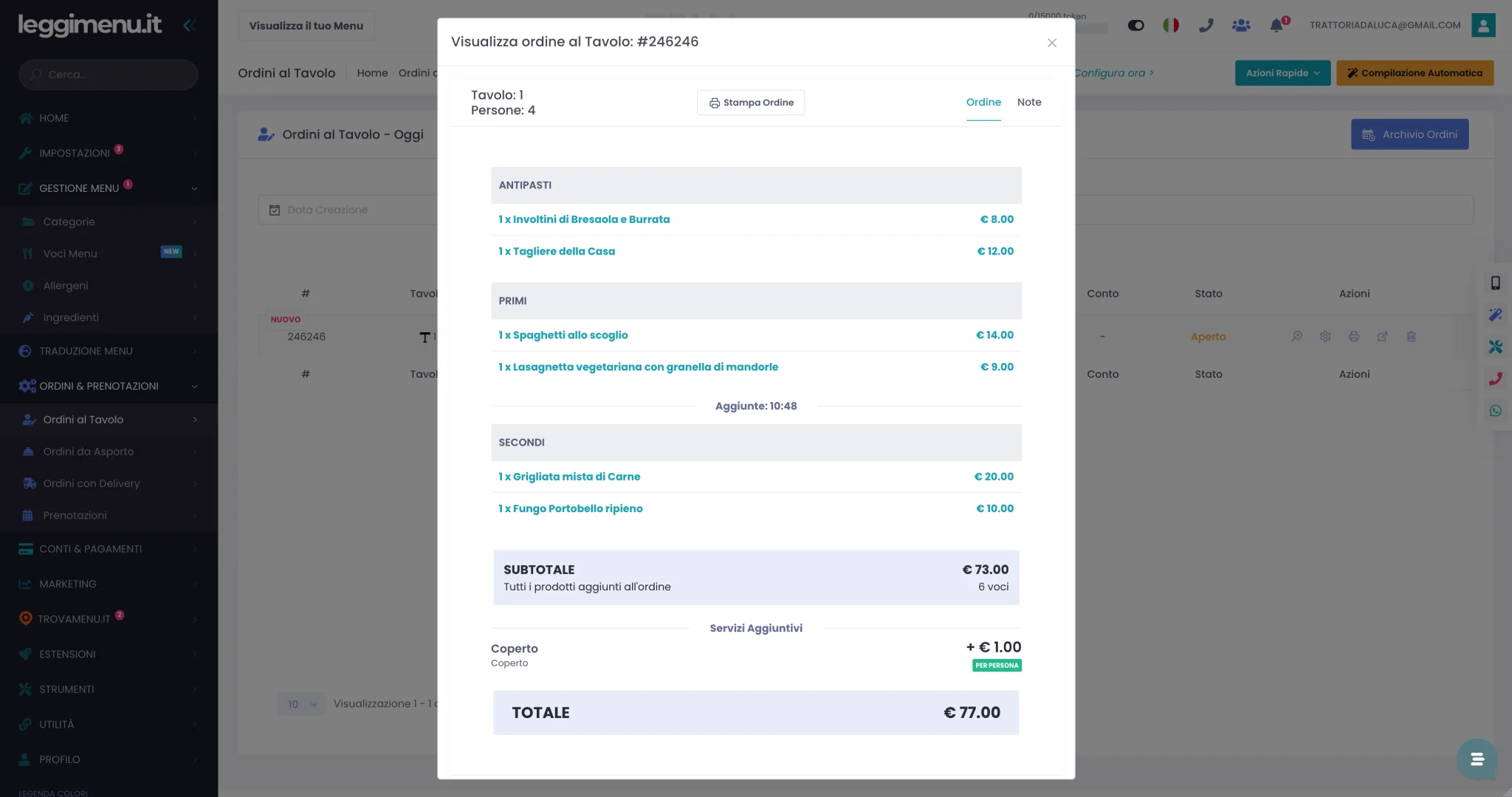Click the printer icon in order row
Screen dimensions: 1512x797
pyautogui.click(x=1354, y=337)
